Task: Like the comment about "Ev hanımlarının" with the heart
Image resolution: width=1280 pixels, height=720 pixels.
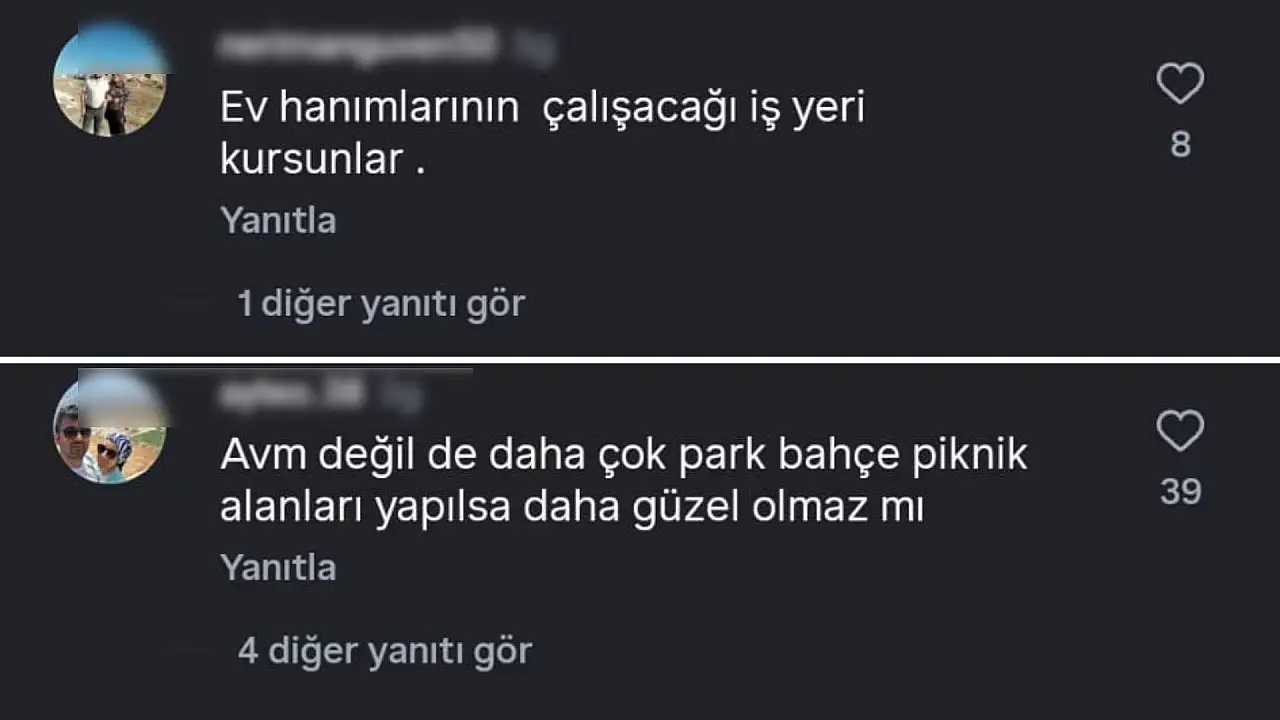Action: (1180, 83)
